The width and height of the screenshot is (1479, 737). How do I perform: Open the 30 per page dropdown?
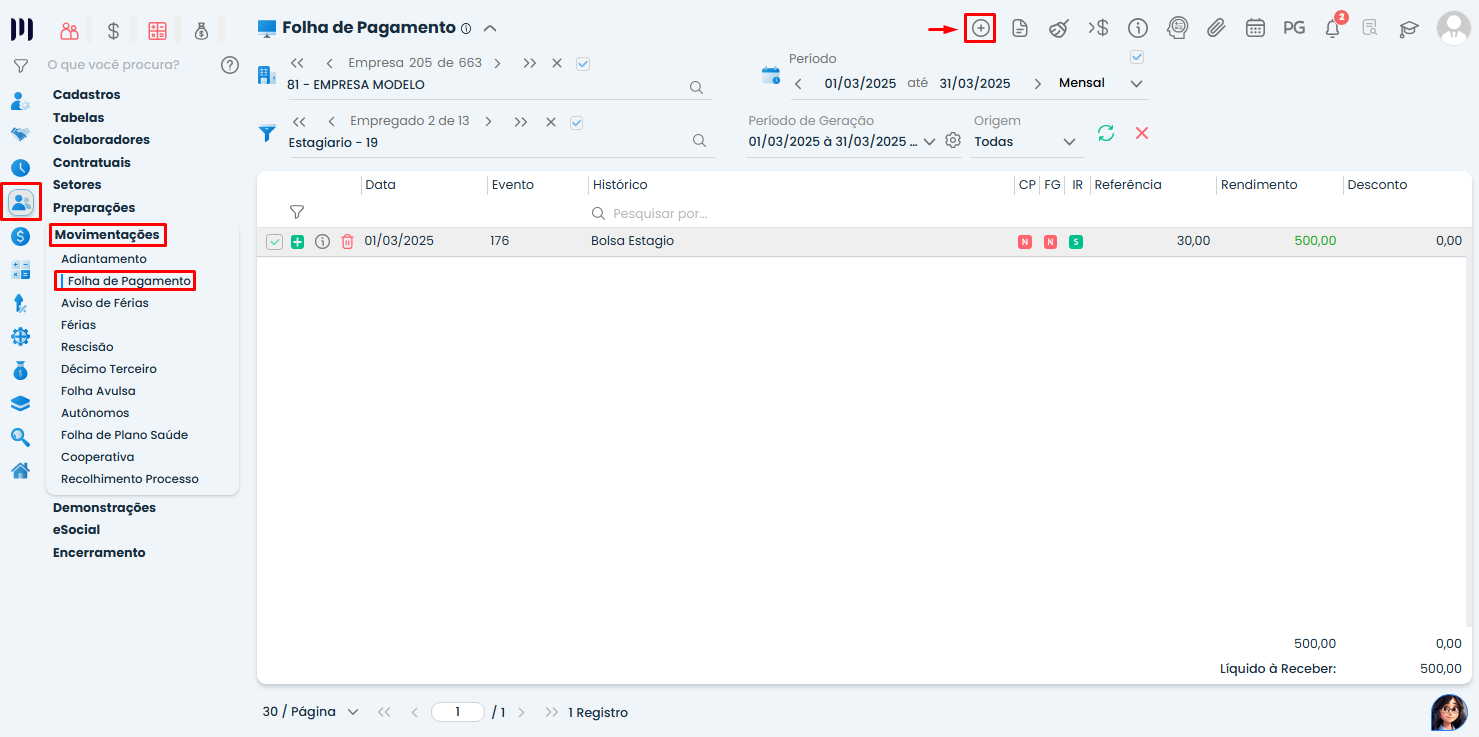click(352, 712)
